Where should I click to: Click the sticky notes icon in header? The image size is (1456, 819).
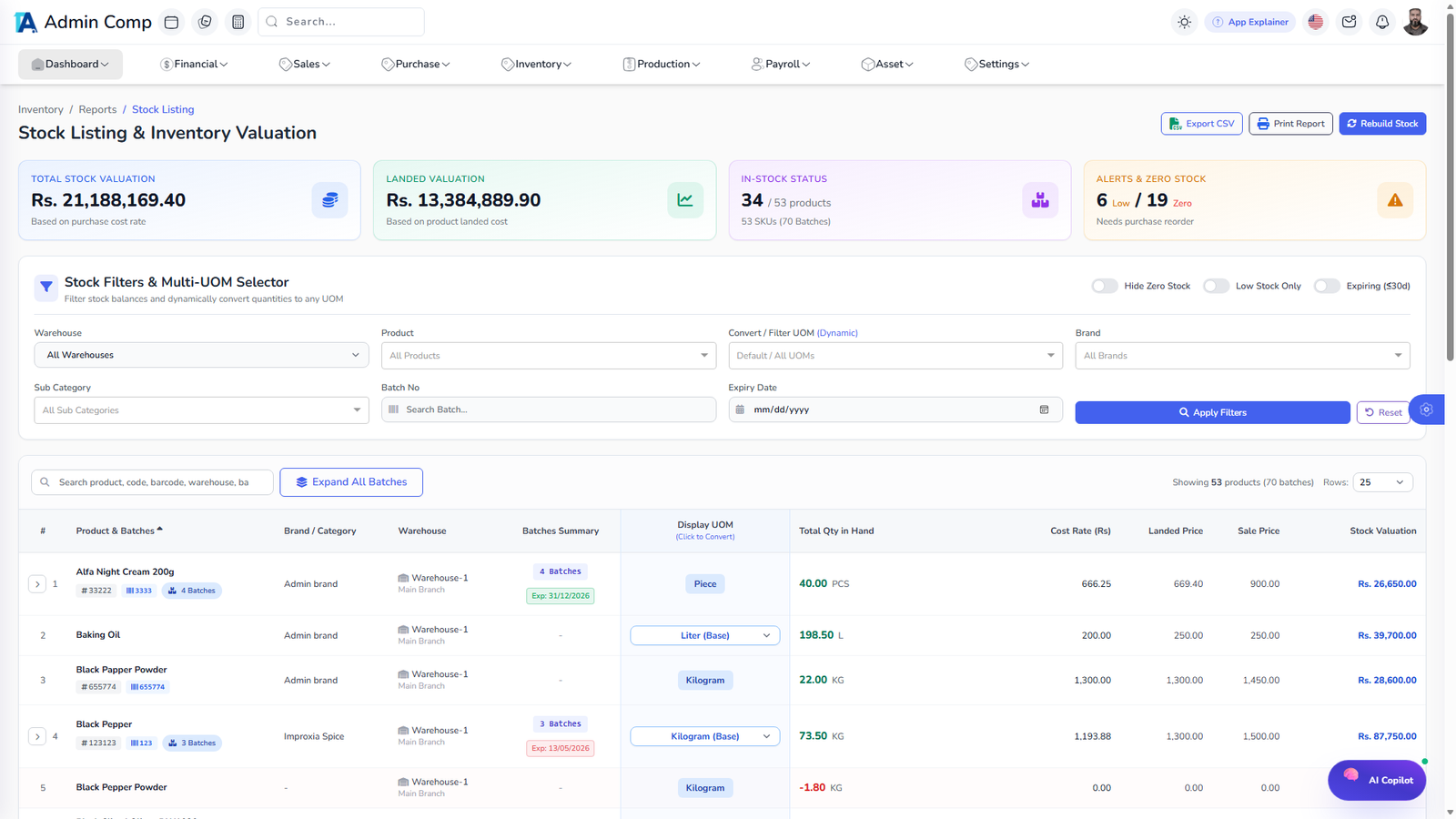[205, 22]
